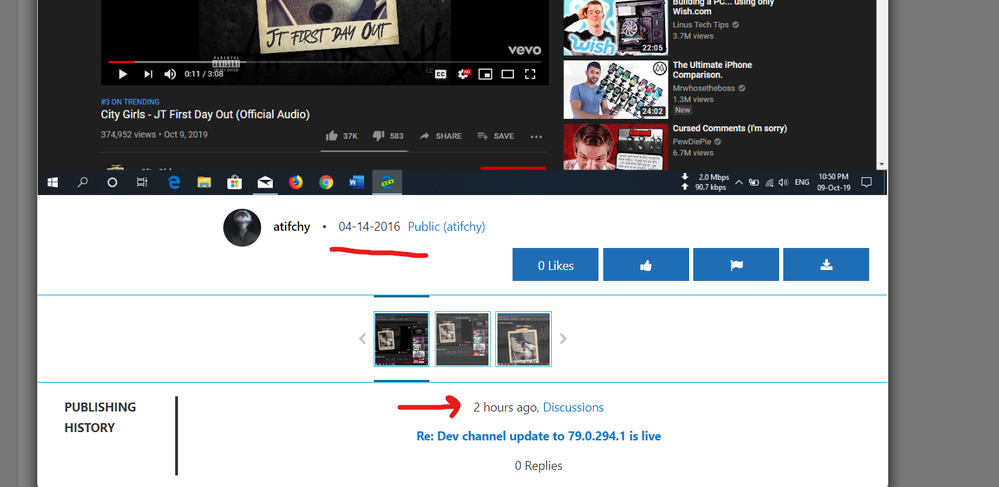Dislike the video with 583 thumbs down
This screenshot has height=487, width=999.
pyautogui.click(x=388, y=136)
